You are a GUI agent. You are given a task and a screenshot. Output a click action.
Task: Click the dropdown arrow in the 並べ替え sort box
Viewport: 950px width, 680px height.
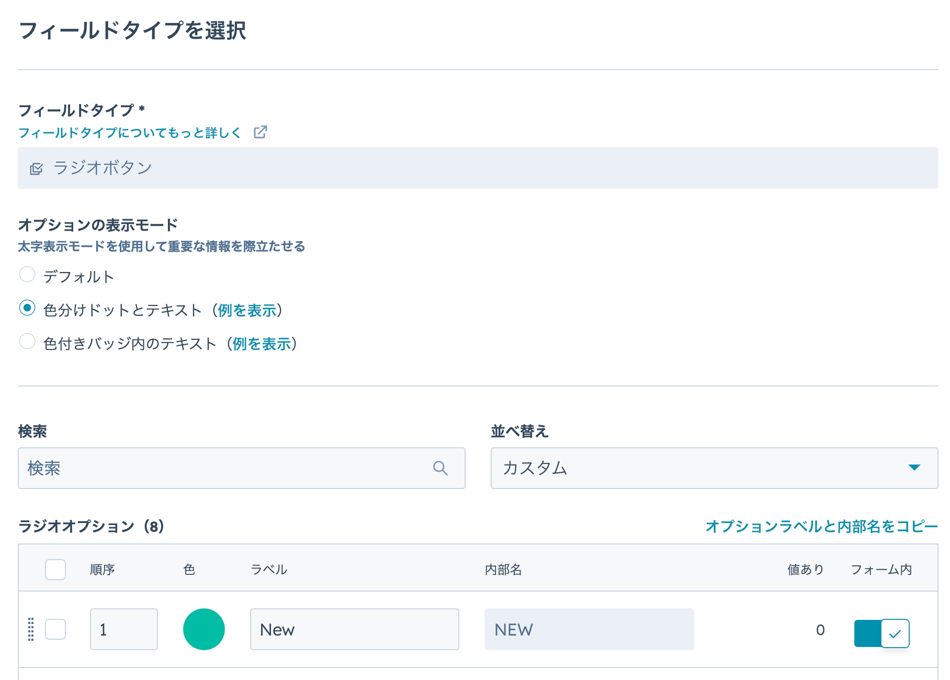click(914, 468)
